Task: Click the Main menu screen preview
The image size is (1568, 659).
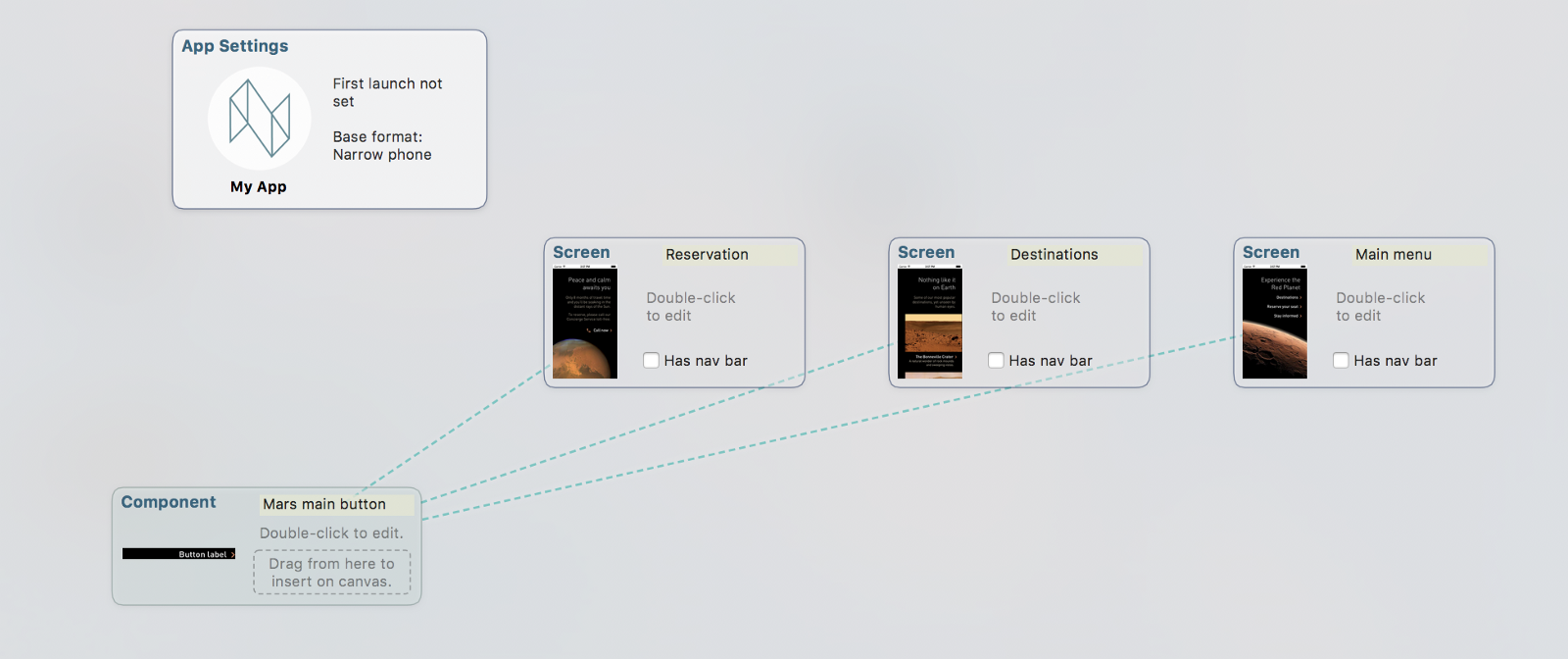Action: pos(1275,322)
